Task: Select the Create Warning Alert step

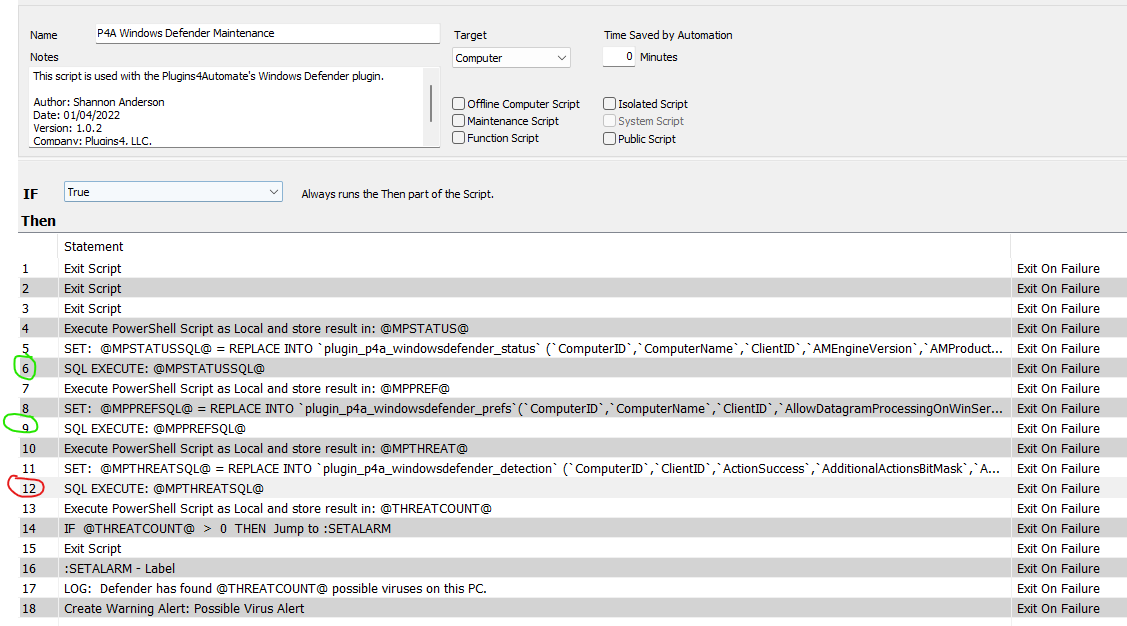Action: (x=184, y=608)
